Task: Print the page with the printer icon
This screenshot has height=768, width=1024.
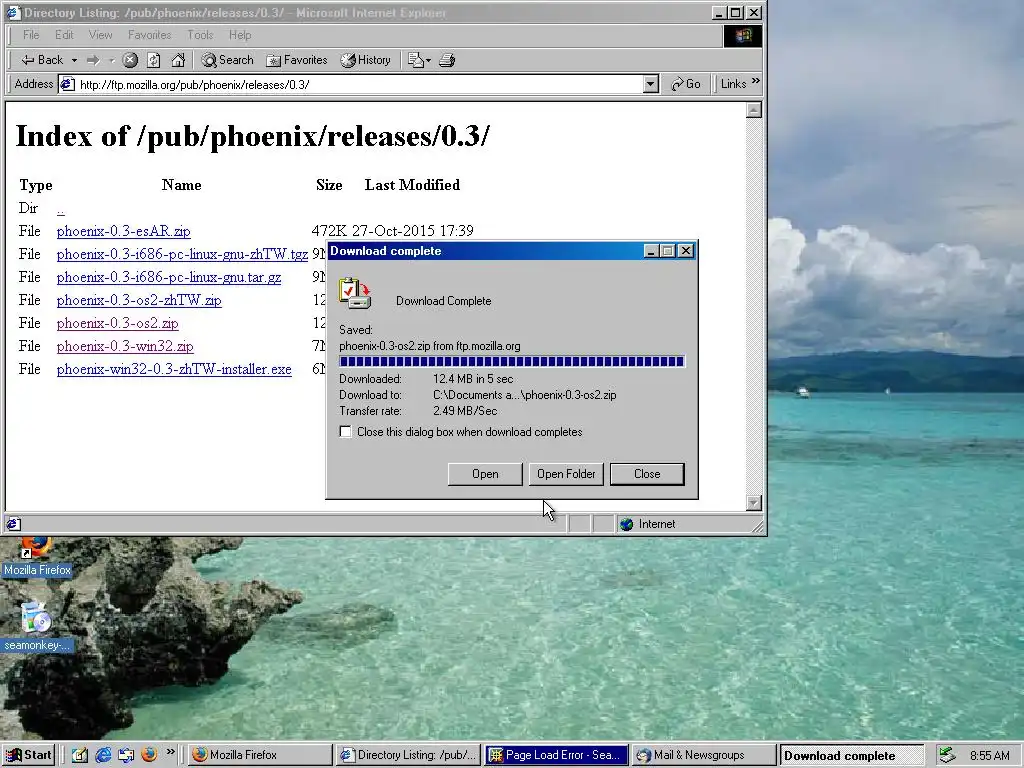Action: point(447,60)
